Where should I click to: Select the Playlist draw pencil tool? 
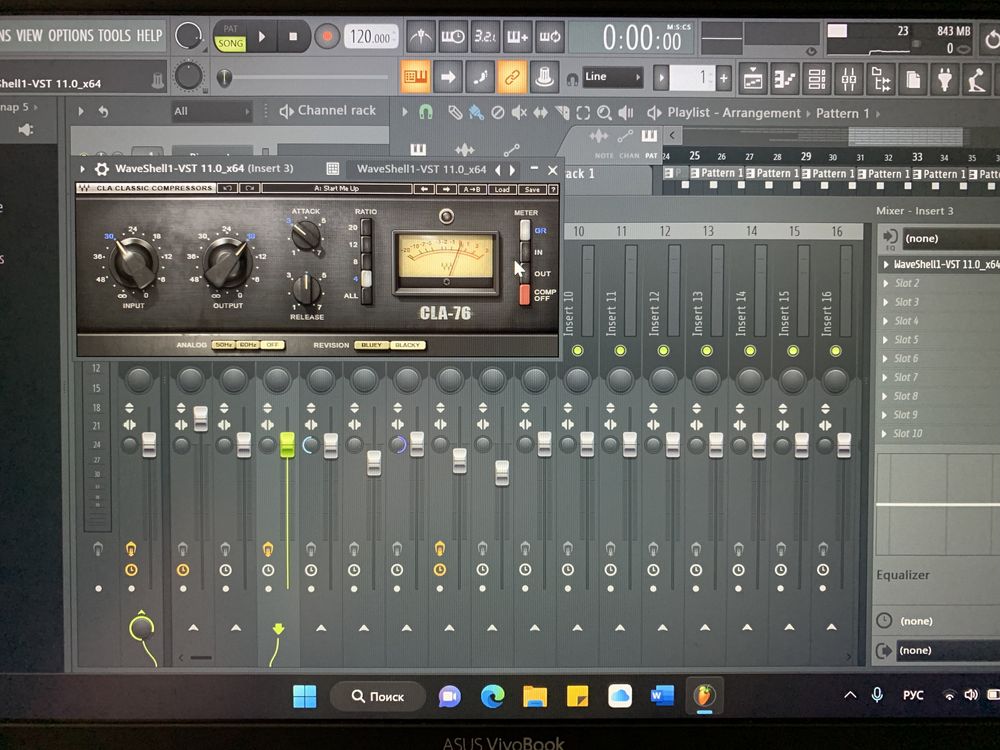click(x=454, y=113)
